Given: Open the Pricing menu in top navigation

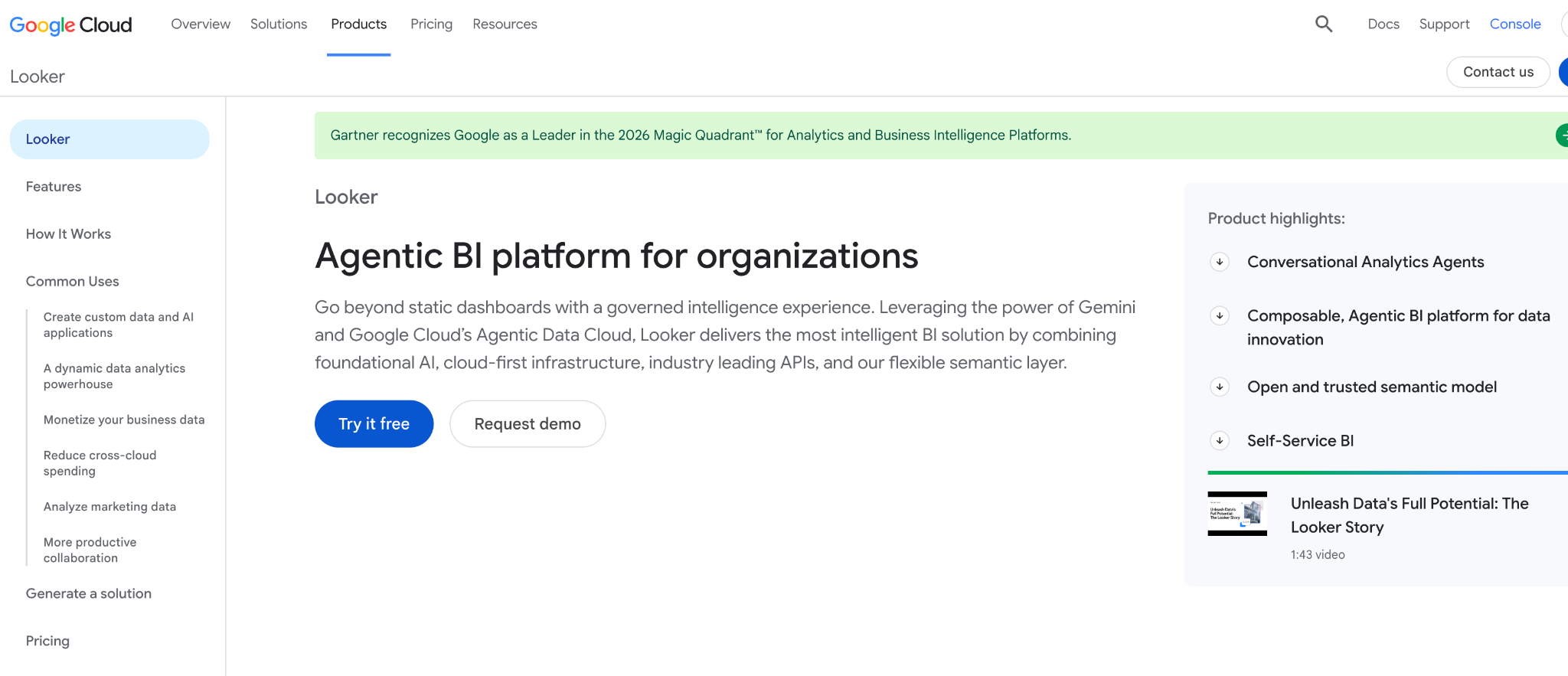Looking at the screenshot, I should pos(431,24).
